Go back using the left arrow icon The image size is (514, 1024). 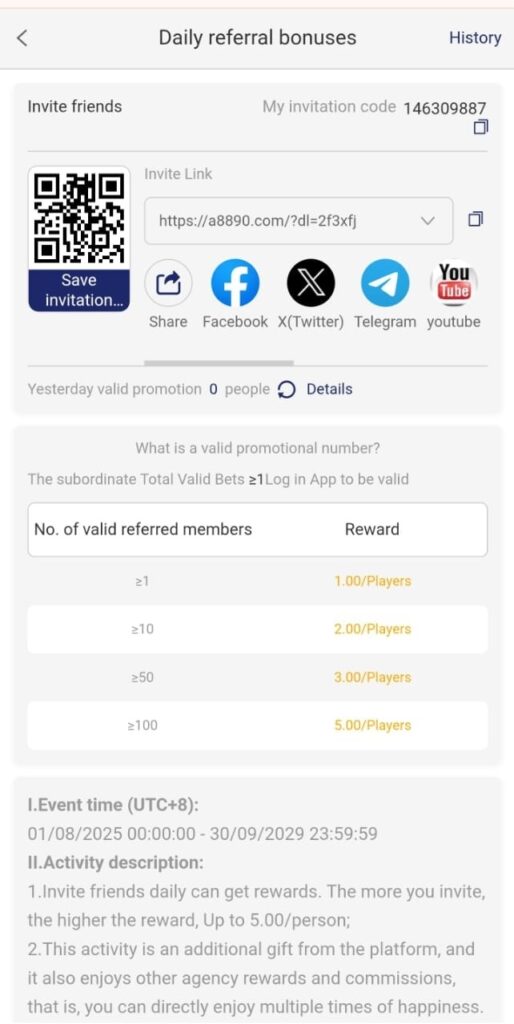22,38
